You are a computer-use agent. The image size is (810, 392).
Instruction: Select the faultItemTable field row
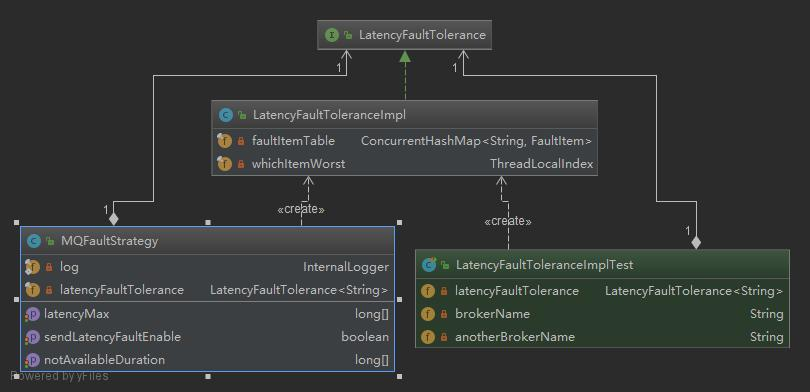click(404, 141)
